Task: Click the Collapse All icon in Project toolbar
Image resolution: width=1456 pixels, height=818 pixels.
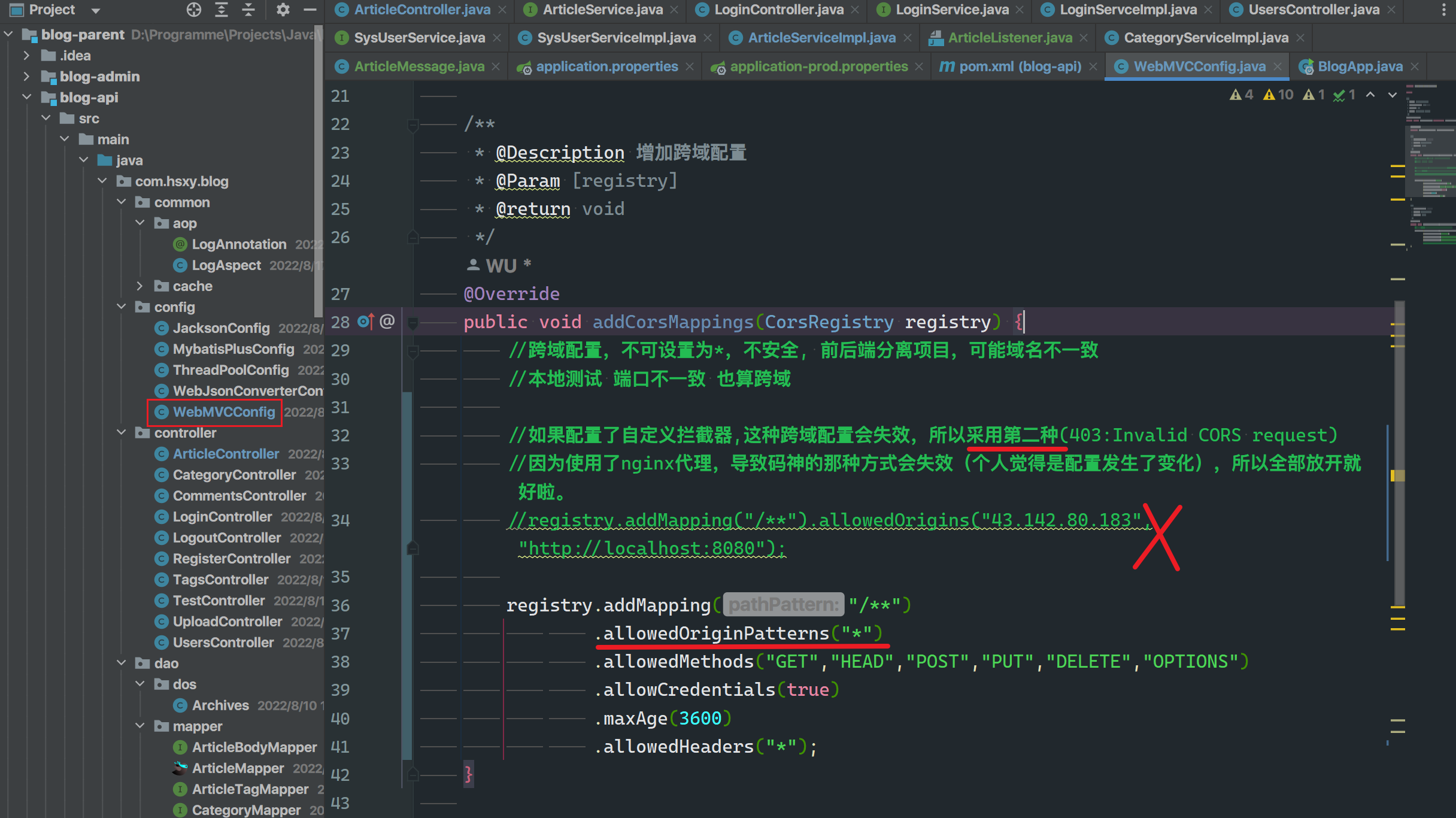Action: 248,10
